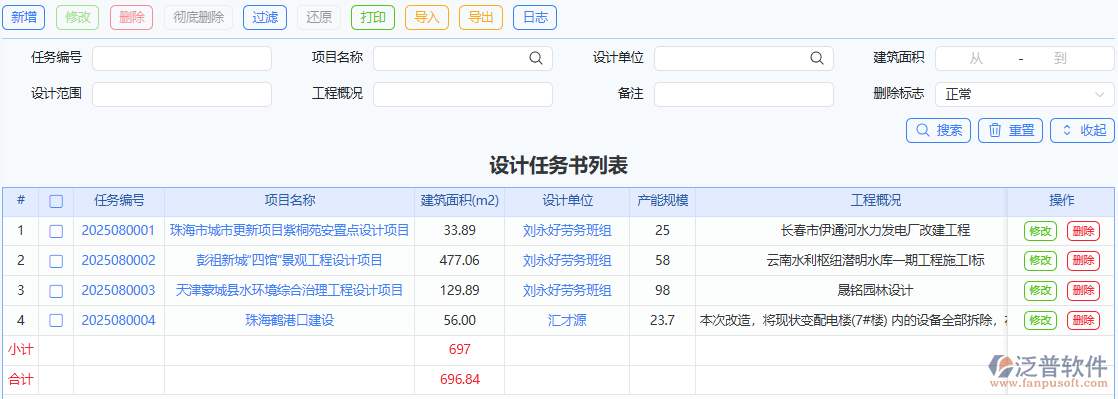Screen dimensions: 1118x399
Task: Open the 删除标志 dropdown showing 正常
Action: click(1025, 94)
